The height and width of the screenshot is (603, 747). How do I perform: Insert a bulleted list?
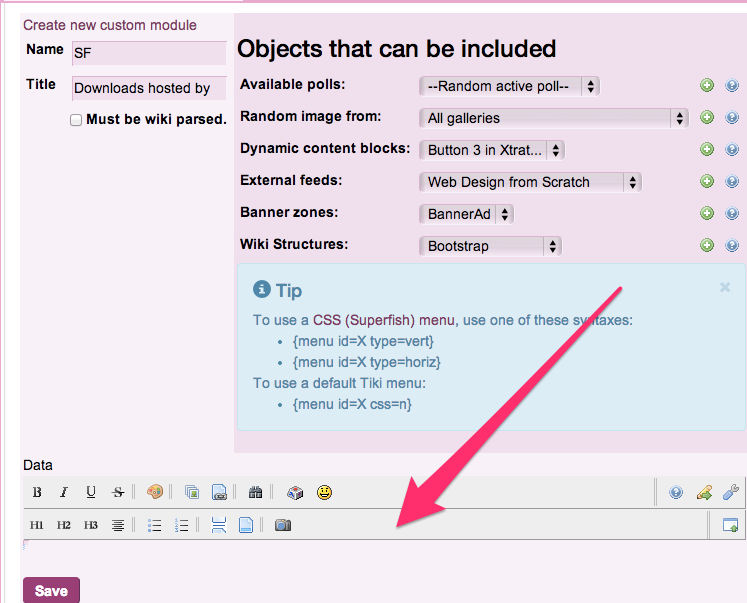(155, 525)
